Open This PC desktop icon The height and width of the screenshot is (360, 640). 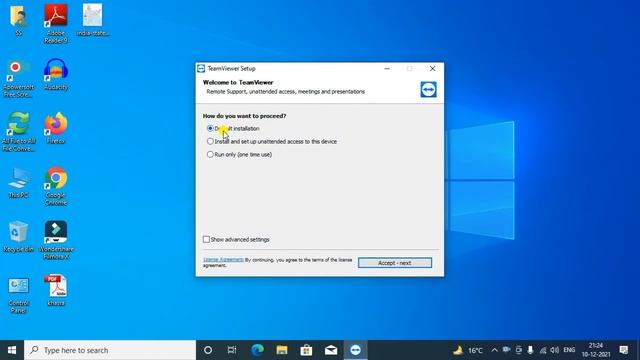[18, 182]
